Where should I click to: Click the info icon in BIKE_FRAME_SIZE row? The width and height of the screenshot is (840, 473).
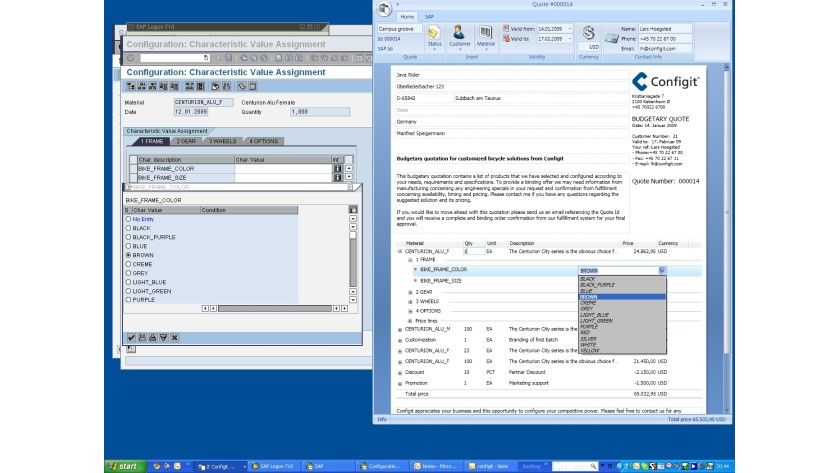click(x=338, y=177)
